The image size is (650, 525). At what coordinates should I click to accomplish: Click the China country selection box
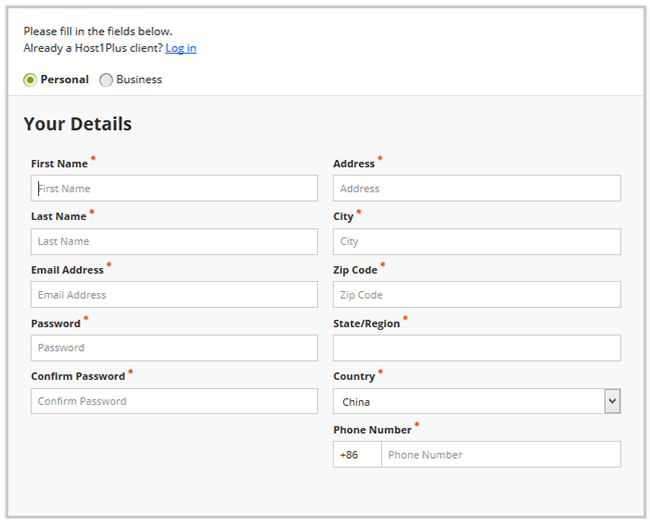tap(477, 401)
